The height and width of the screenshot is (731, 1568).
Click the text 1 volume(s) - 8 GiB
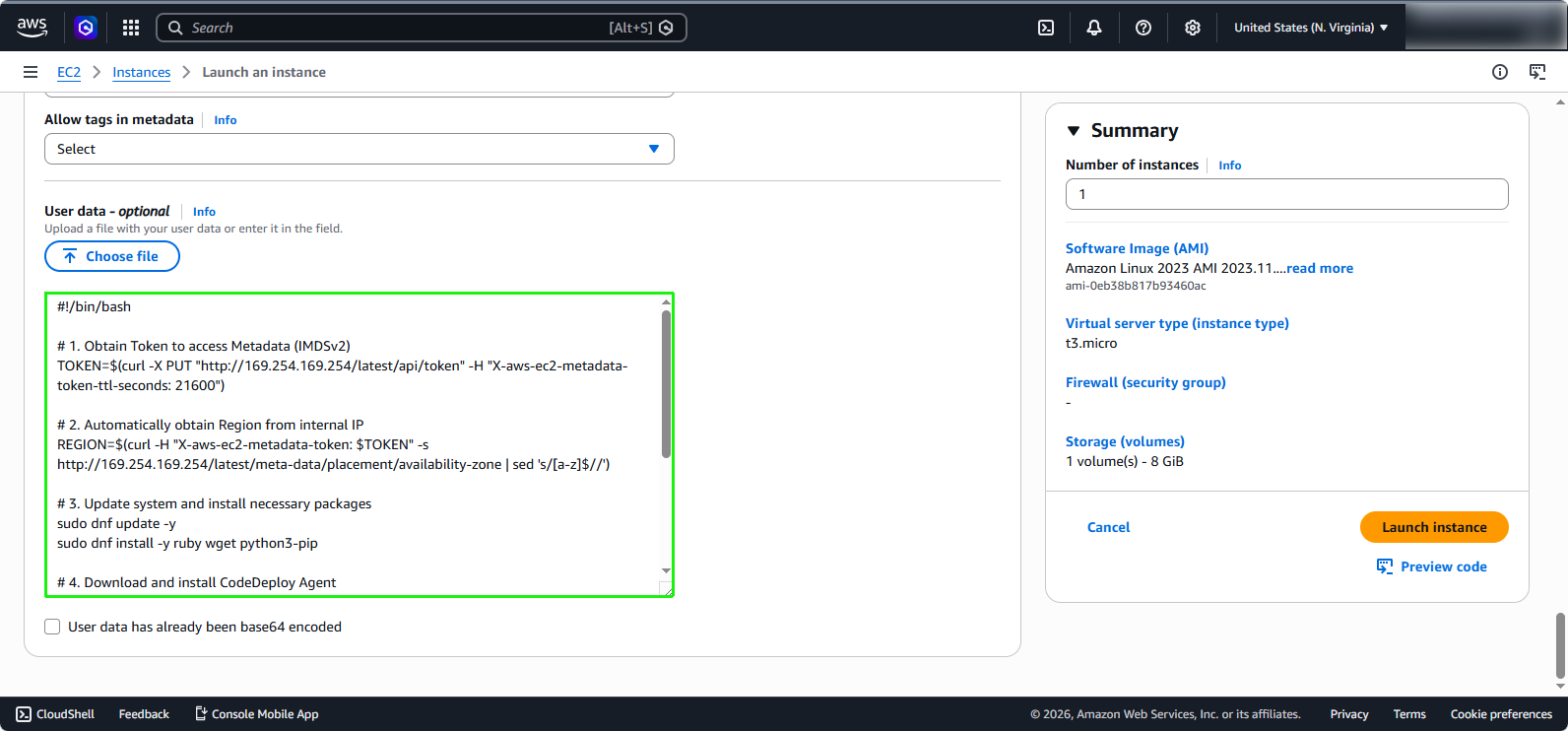(x=1125, y=461)
